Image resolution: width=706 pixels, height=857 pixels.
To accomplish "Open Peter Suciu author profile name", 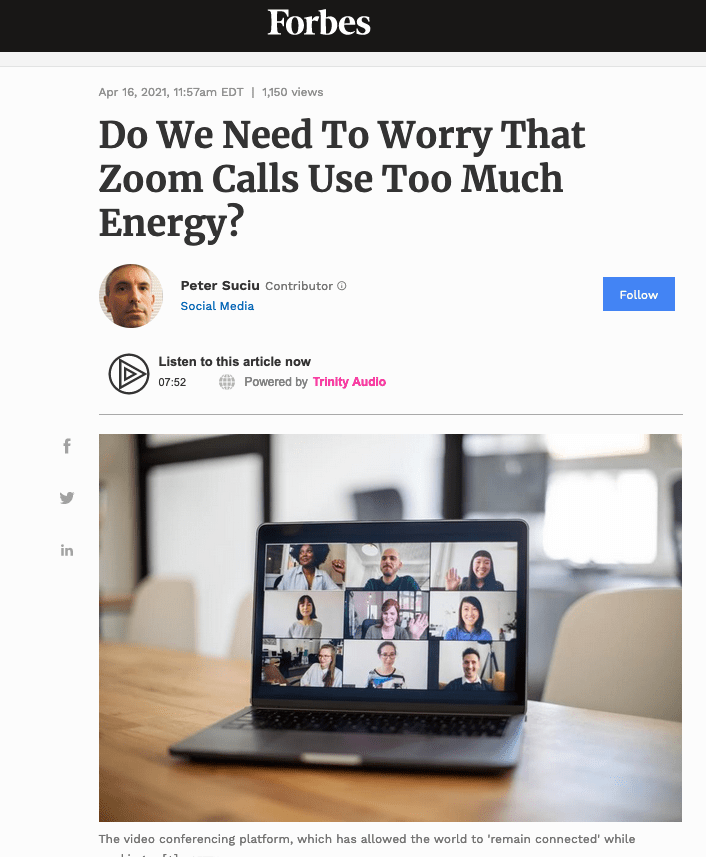I will pos(220,285).
